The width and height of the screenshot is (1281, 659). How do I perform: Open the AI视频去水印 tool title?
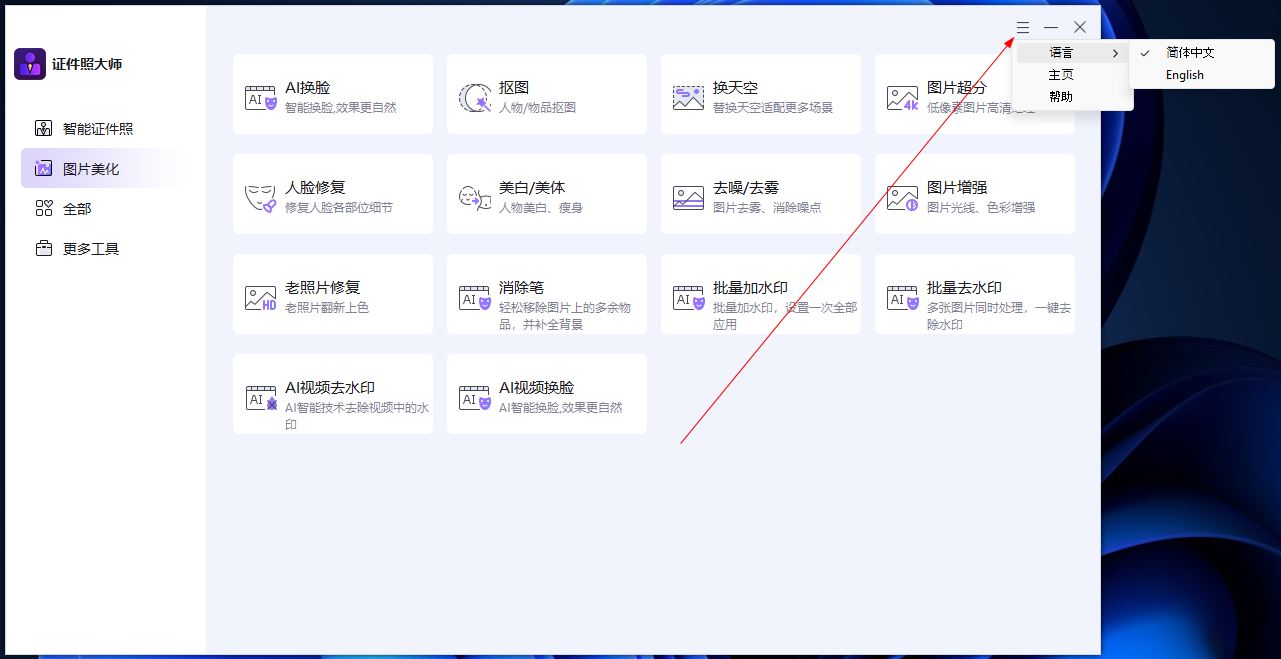330,388
